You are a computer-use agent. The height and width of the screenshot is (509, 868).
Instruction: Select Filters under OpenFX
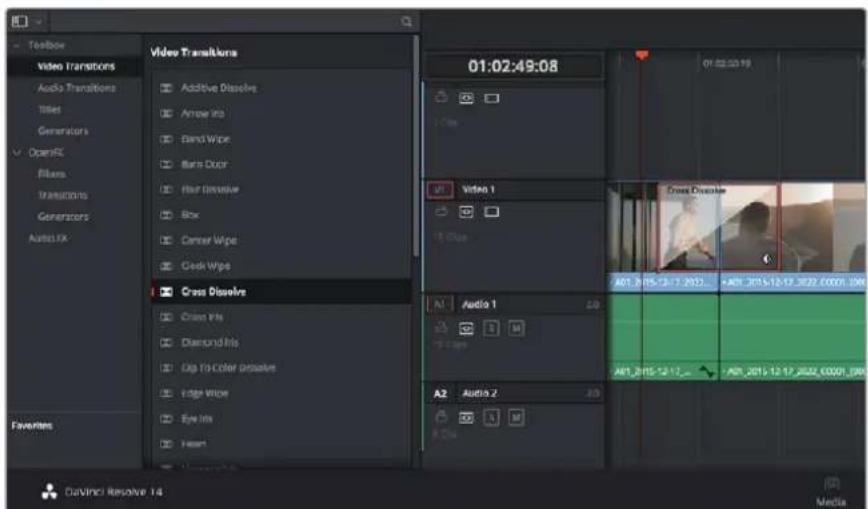coord(51,174)
